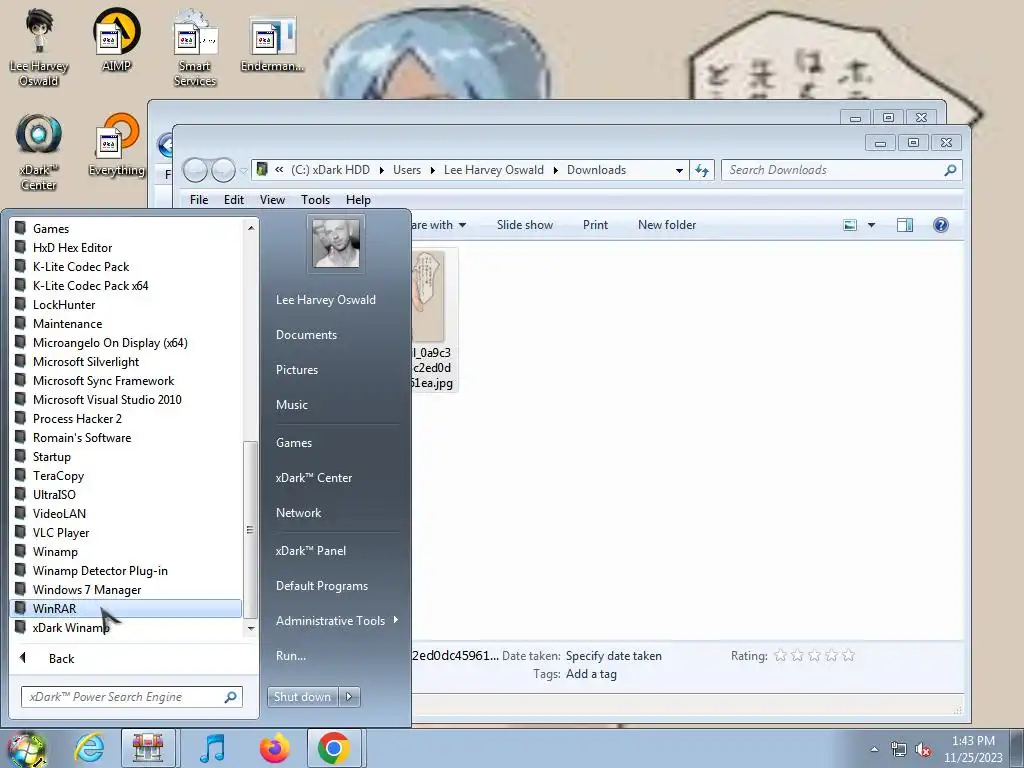Open the Everything desktop shortcut

click(x=116, y=145)
